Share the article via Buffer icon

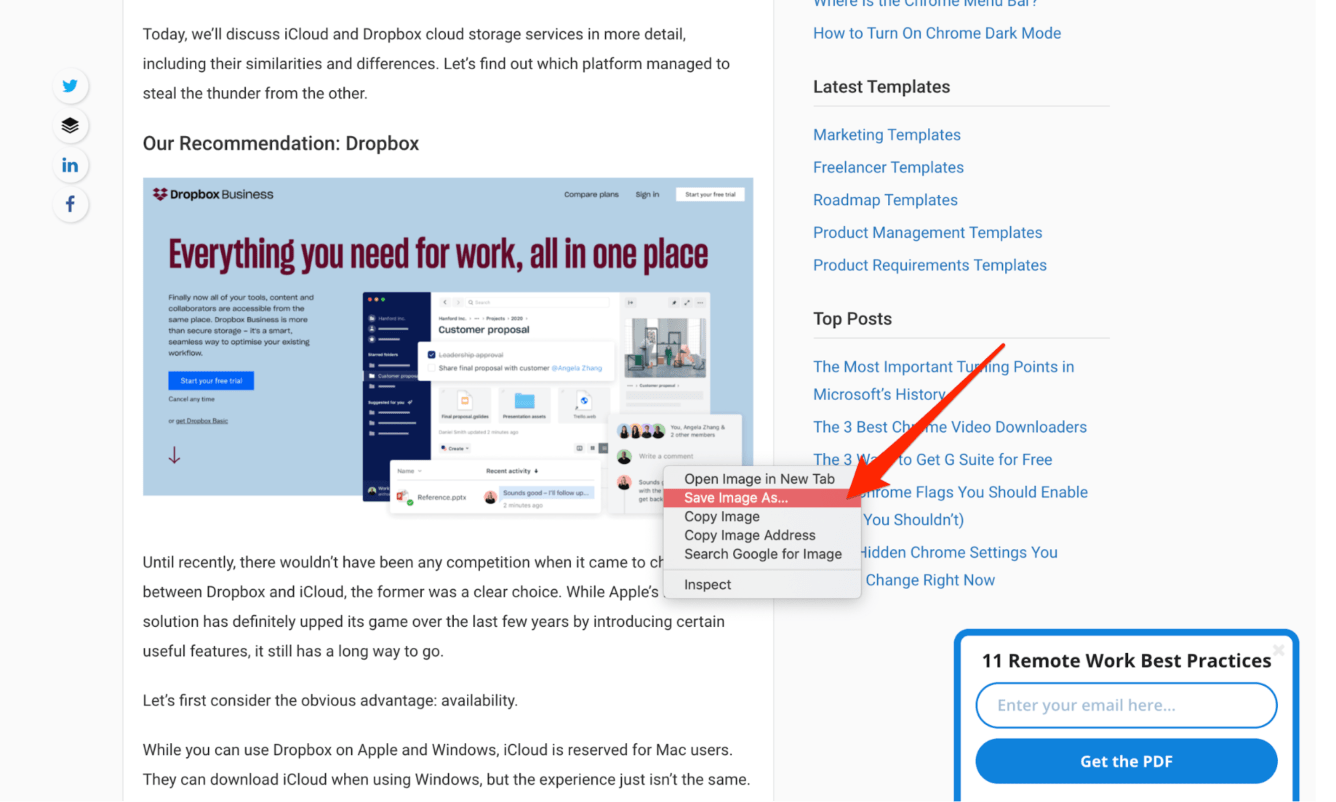click(70, 126)
